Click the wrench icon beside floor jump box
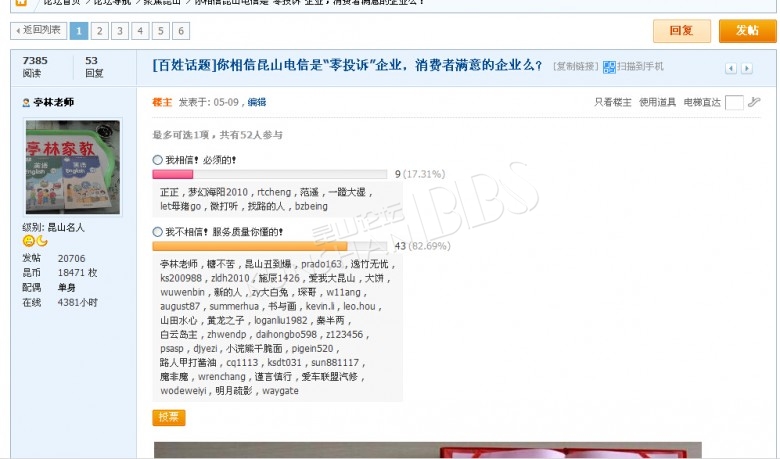Screen dimensions: 780x459 tap(754, 102)
